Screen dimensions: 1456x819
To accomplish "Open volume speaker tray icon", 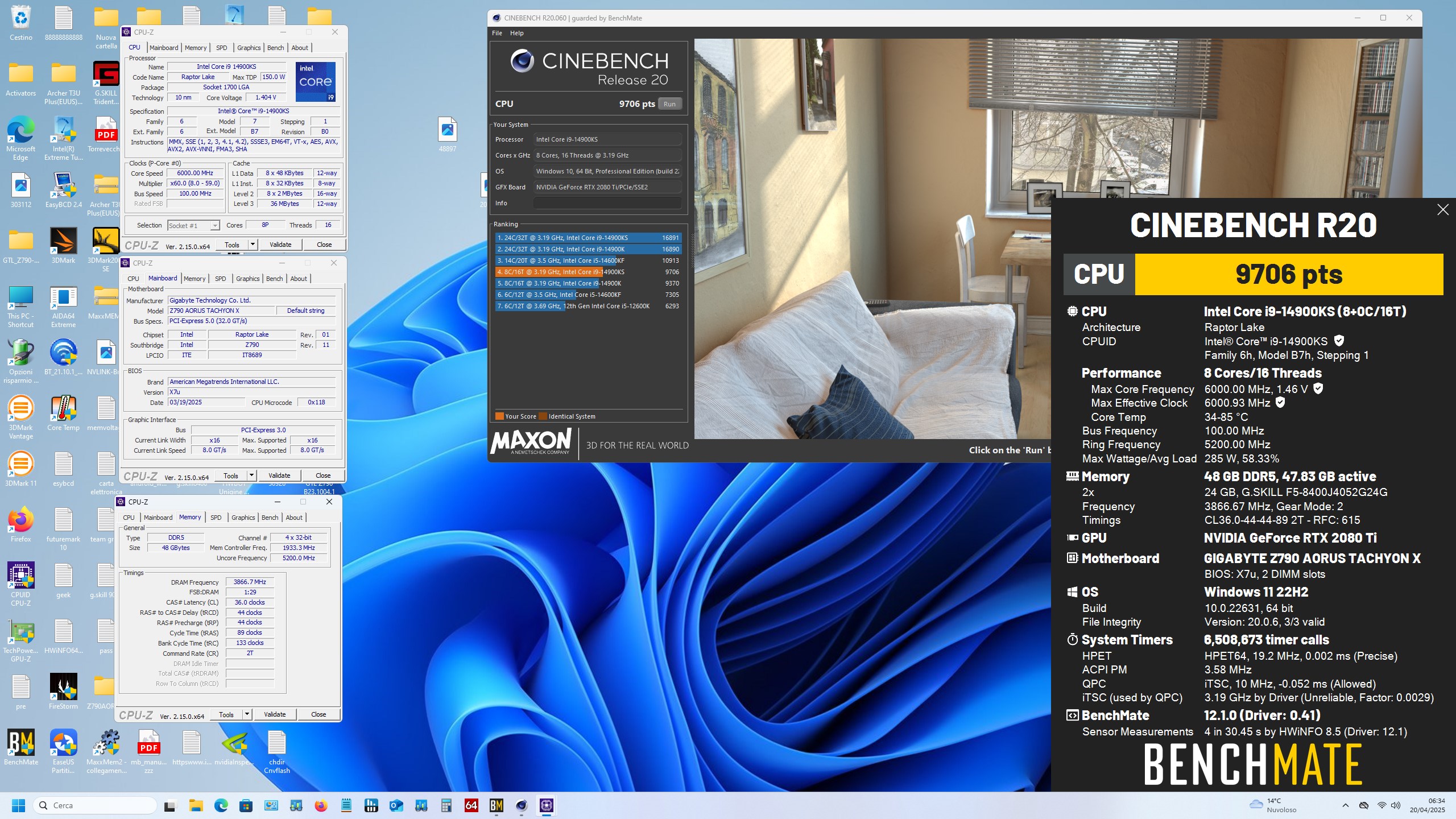I will (1396, 805).
